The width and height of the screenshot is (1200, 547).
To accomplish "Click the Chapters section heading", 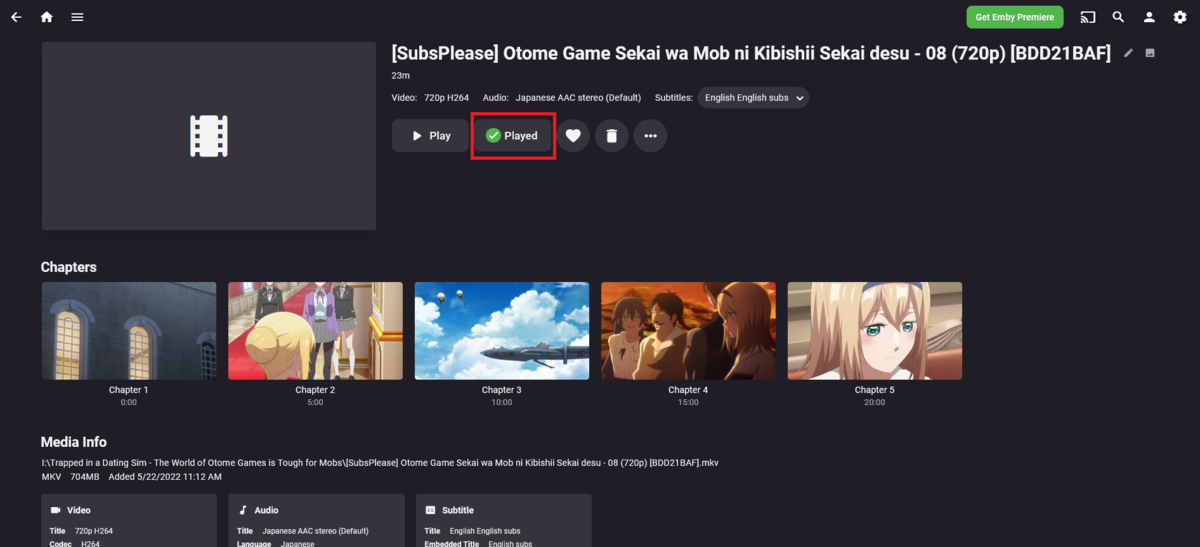I will 69,267.
